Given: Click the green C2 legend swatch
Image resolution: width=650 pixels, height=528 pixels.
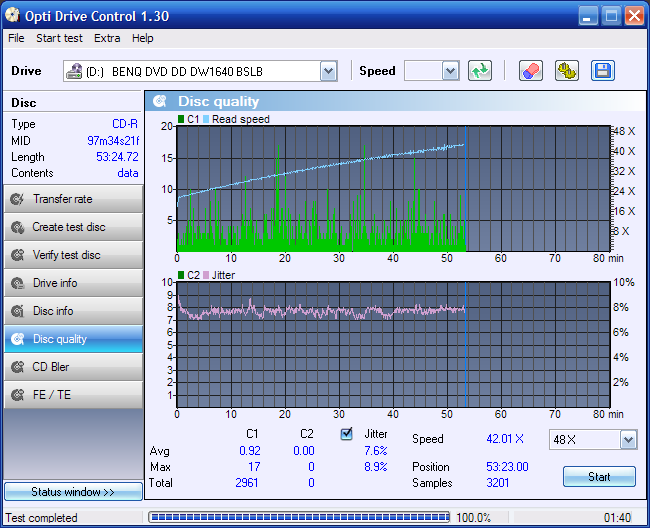Looking at the screenshot, I should [x=181, y=275].
